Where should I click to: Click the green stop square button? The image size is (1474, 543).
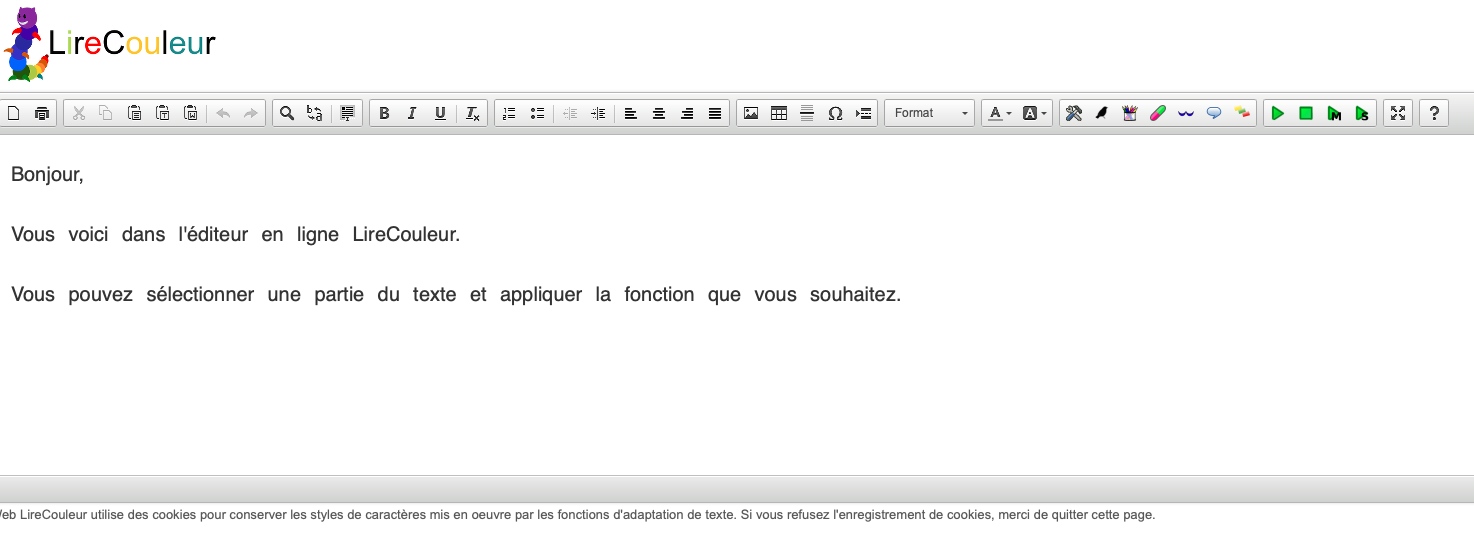tap(1305, 114)
